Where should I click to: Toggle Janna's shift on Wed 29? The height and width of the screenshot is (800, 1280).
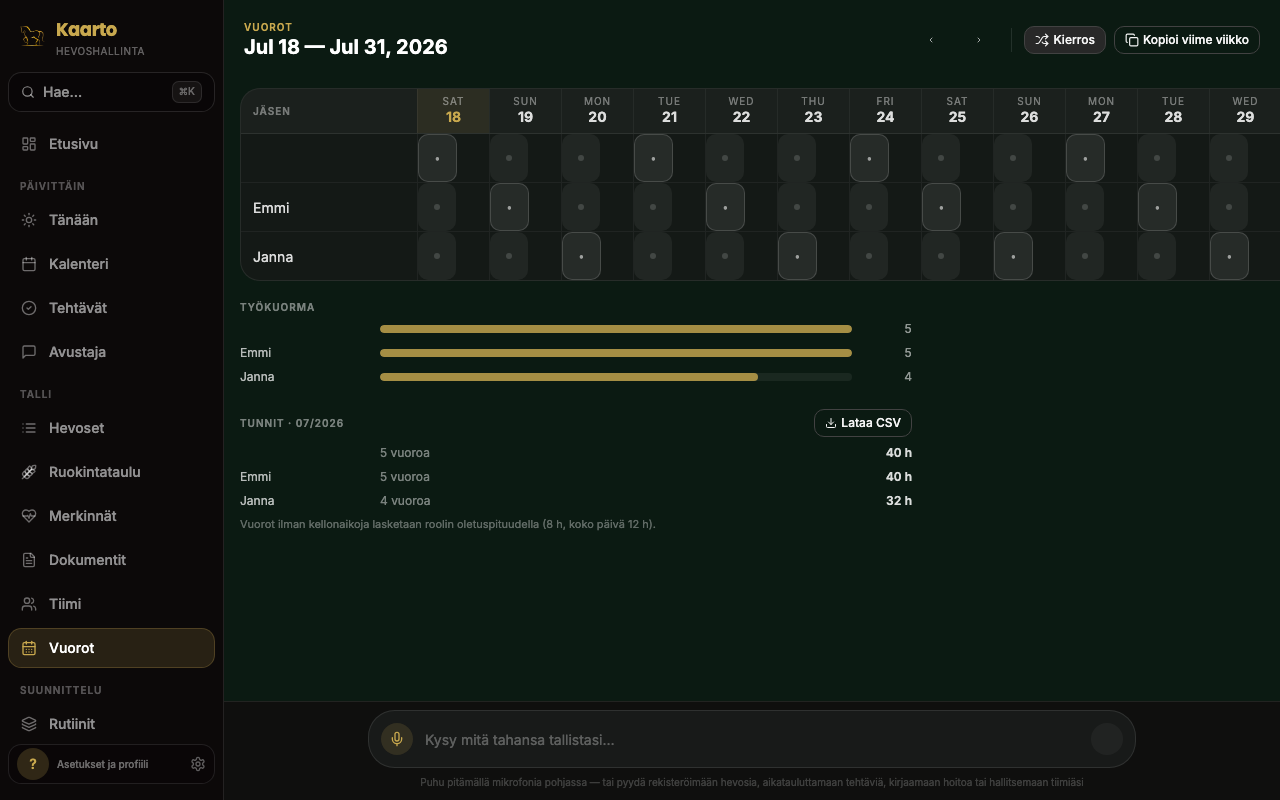[1229, 256]
